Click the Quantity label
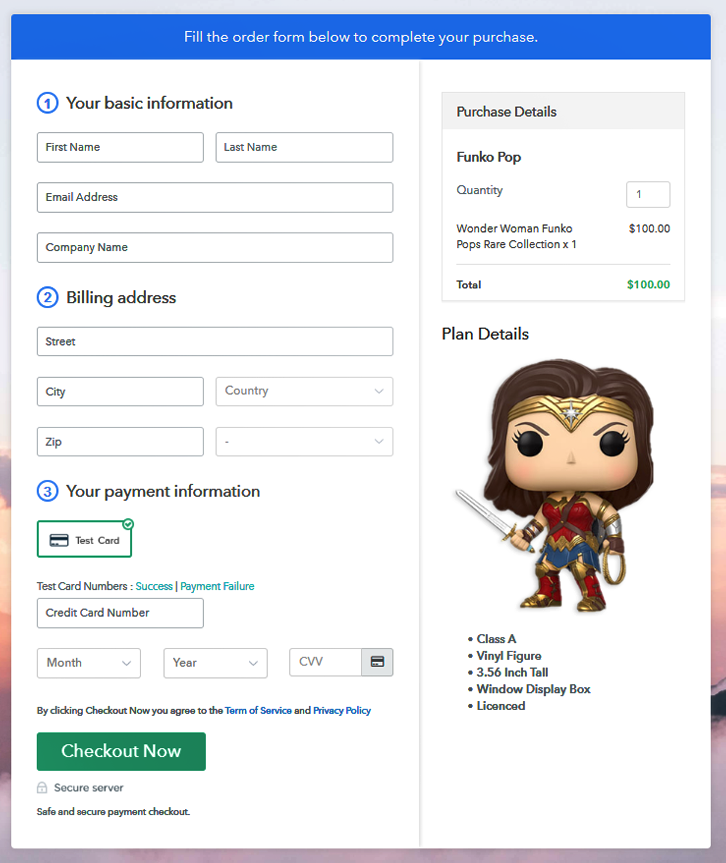The width and height of the screenshot is (726, 863). (479, 190)
